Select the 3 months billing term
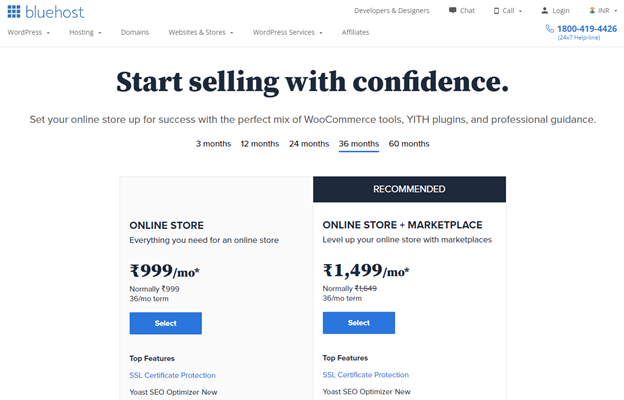This screenshot has width=624, height=400. 213,144
